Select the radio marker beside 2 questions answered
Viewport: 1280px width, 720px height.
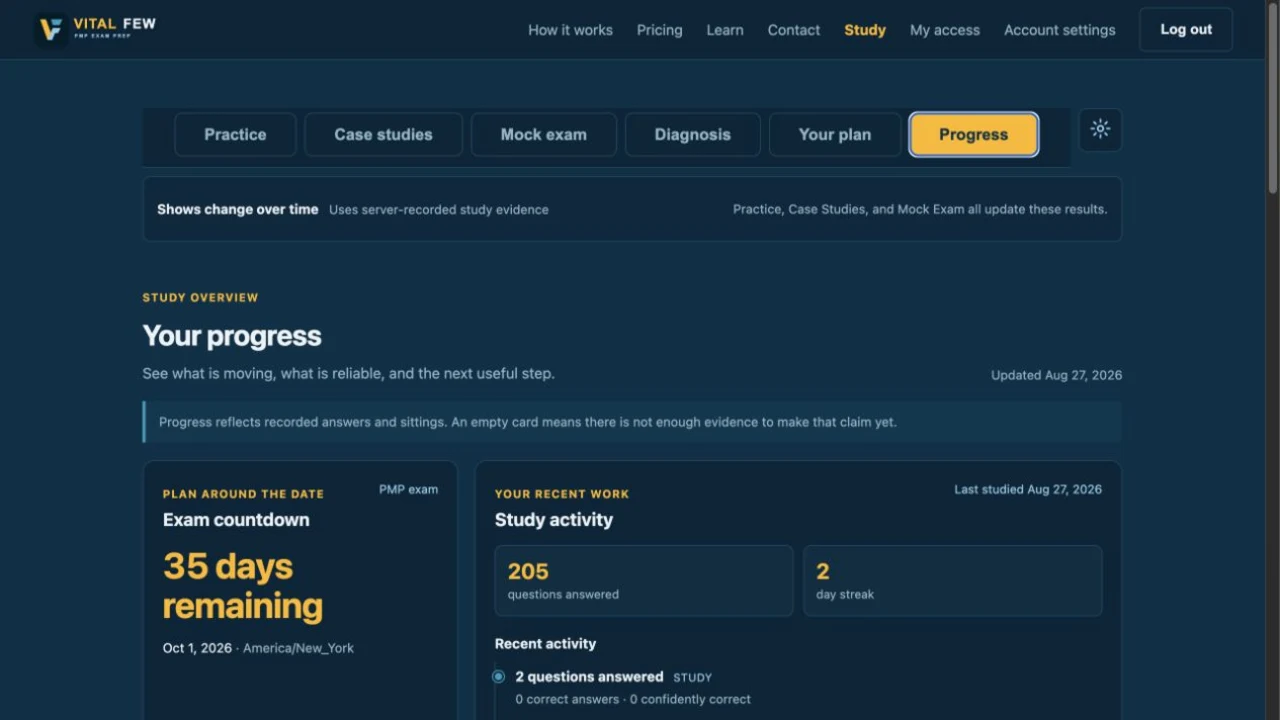[x=498, y=677]
